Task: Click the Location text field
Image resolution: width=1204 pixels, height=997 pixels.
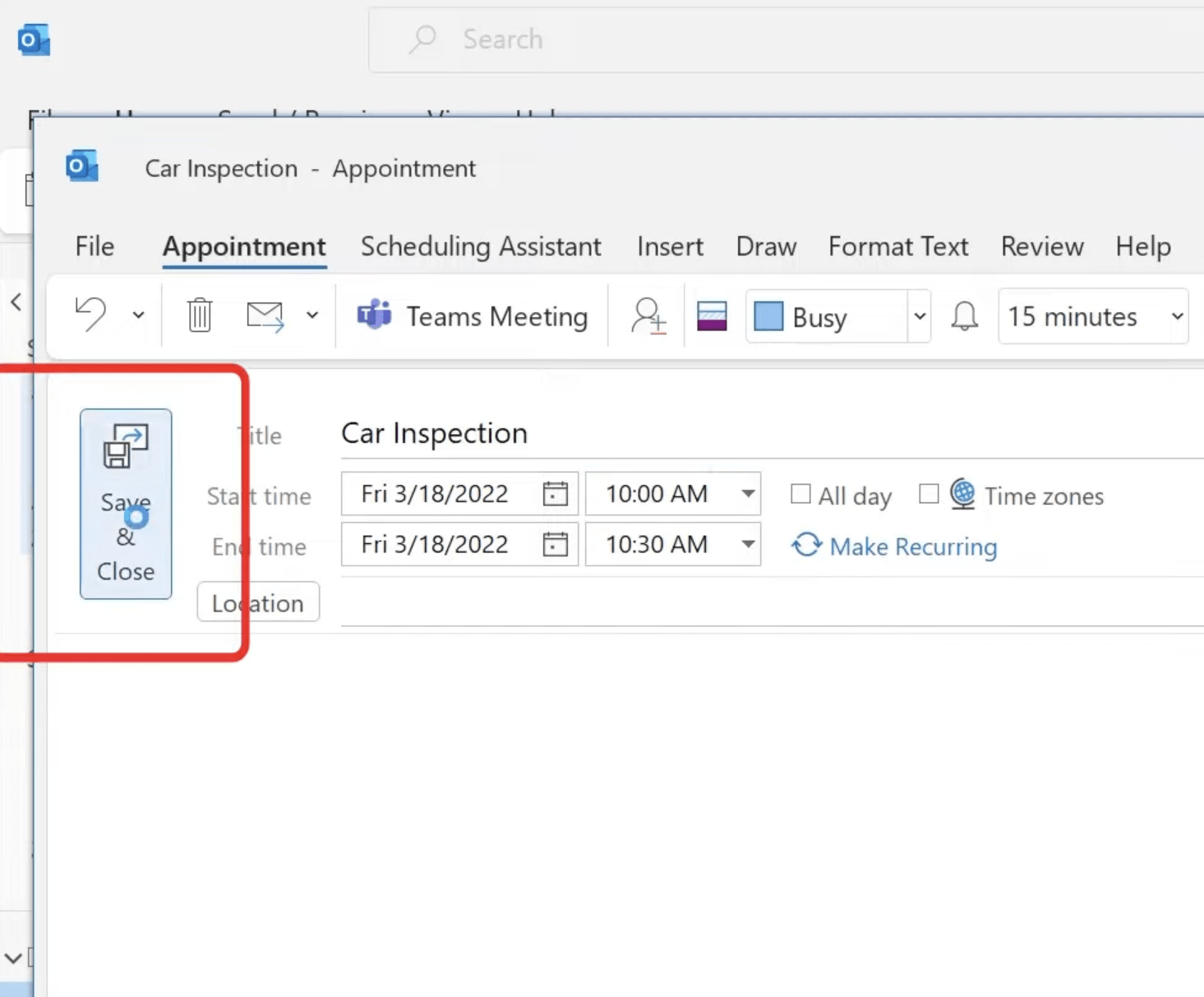Action: pos(773,603)
